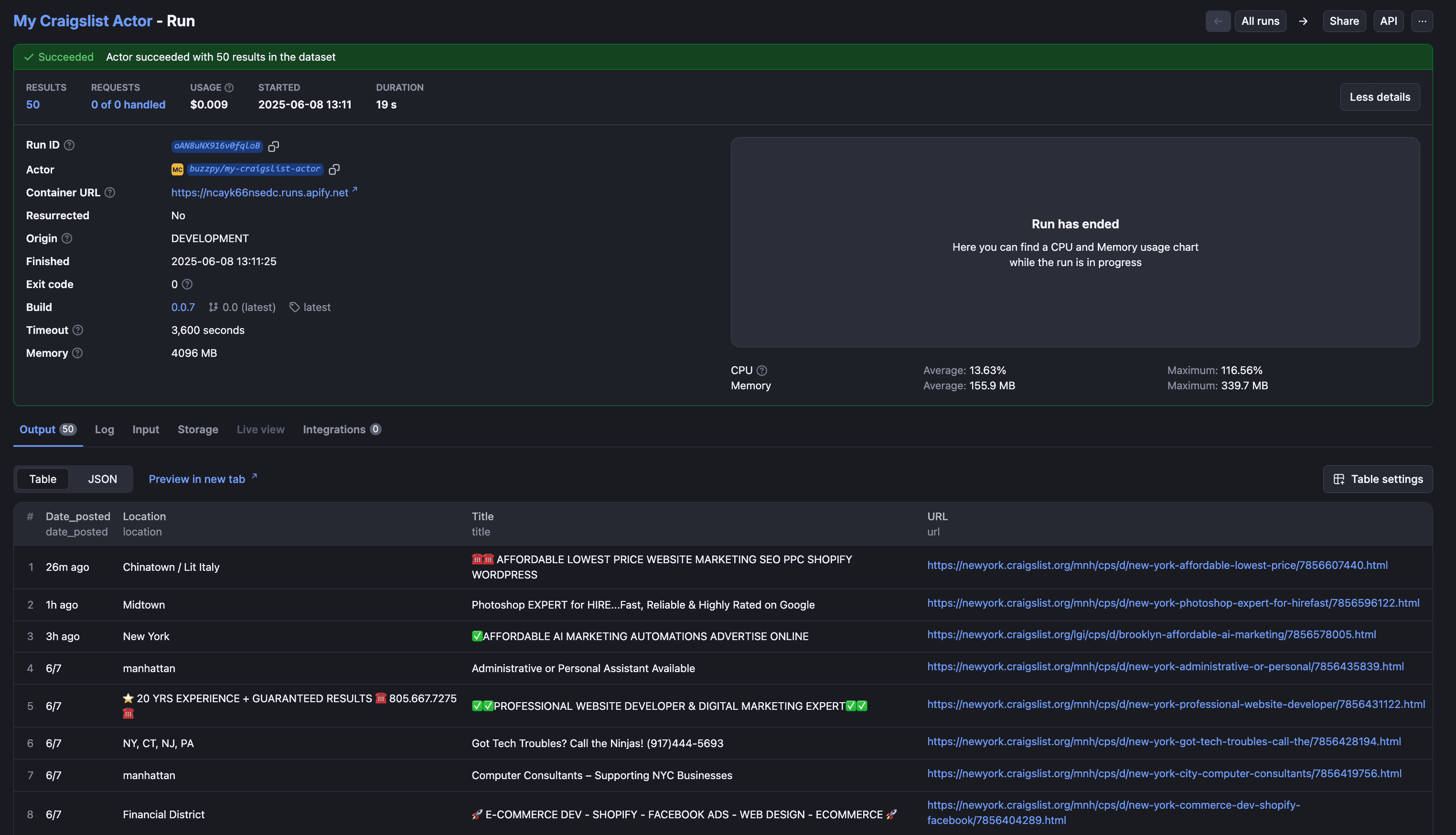Go to the next run arrow
Screen dimensions: 1456x835
click(x=1303, y=21)
